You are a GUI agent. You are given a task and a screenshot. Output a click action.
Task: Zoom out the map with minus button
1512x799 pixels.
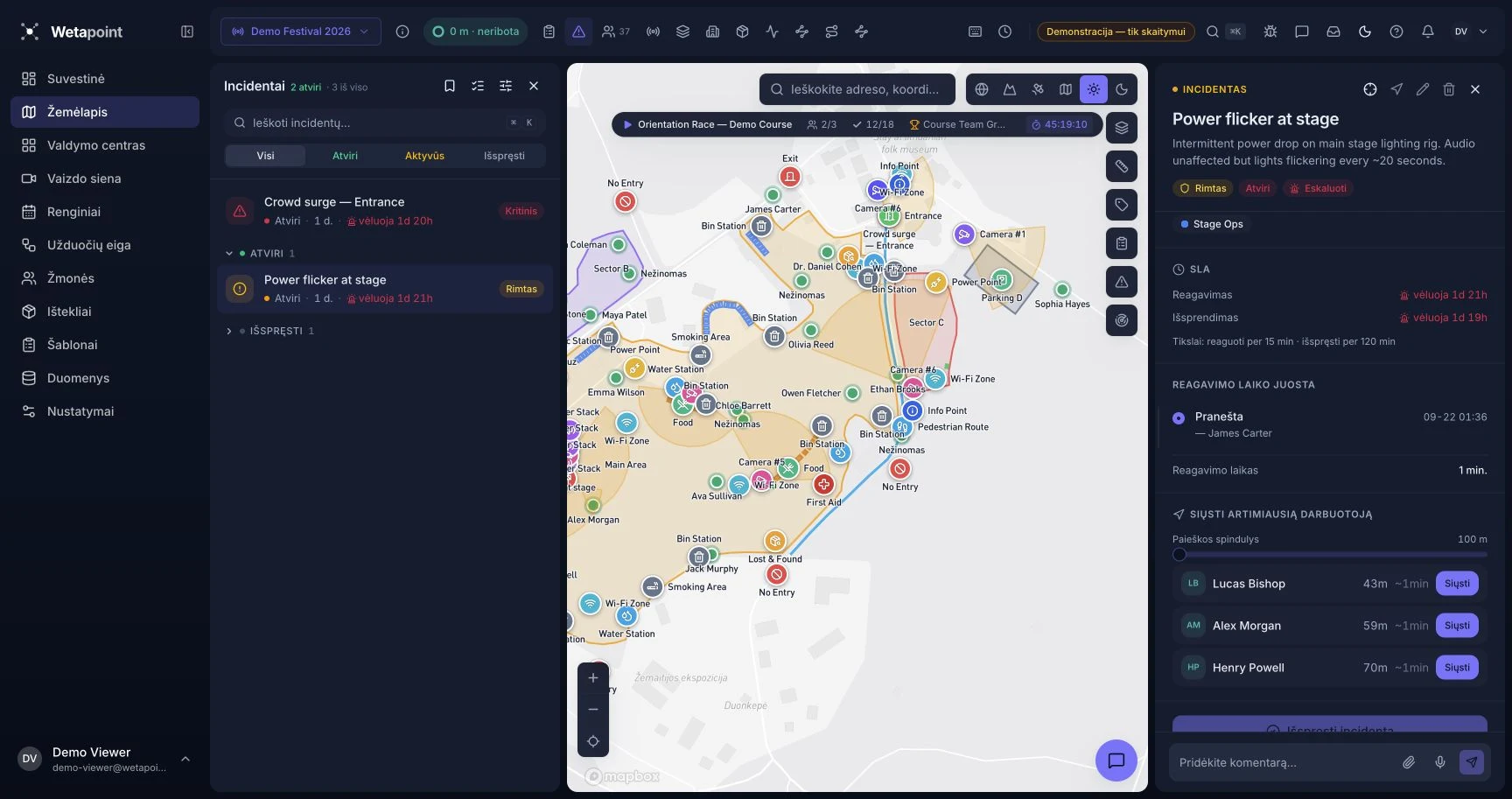593,710
